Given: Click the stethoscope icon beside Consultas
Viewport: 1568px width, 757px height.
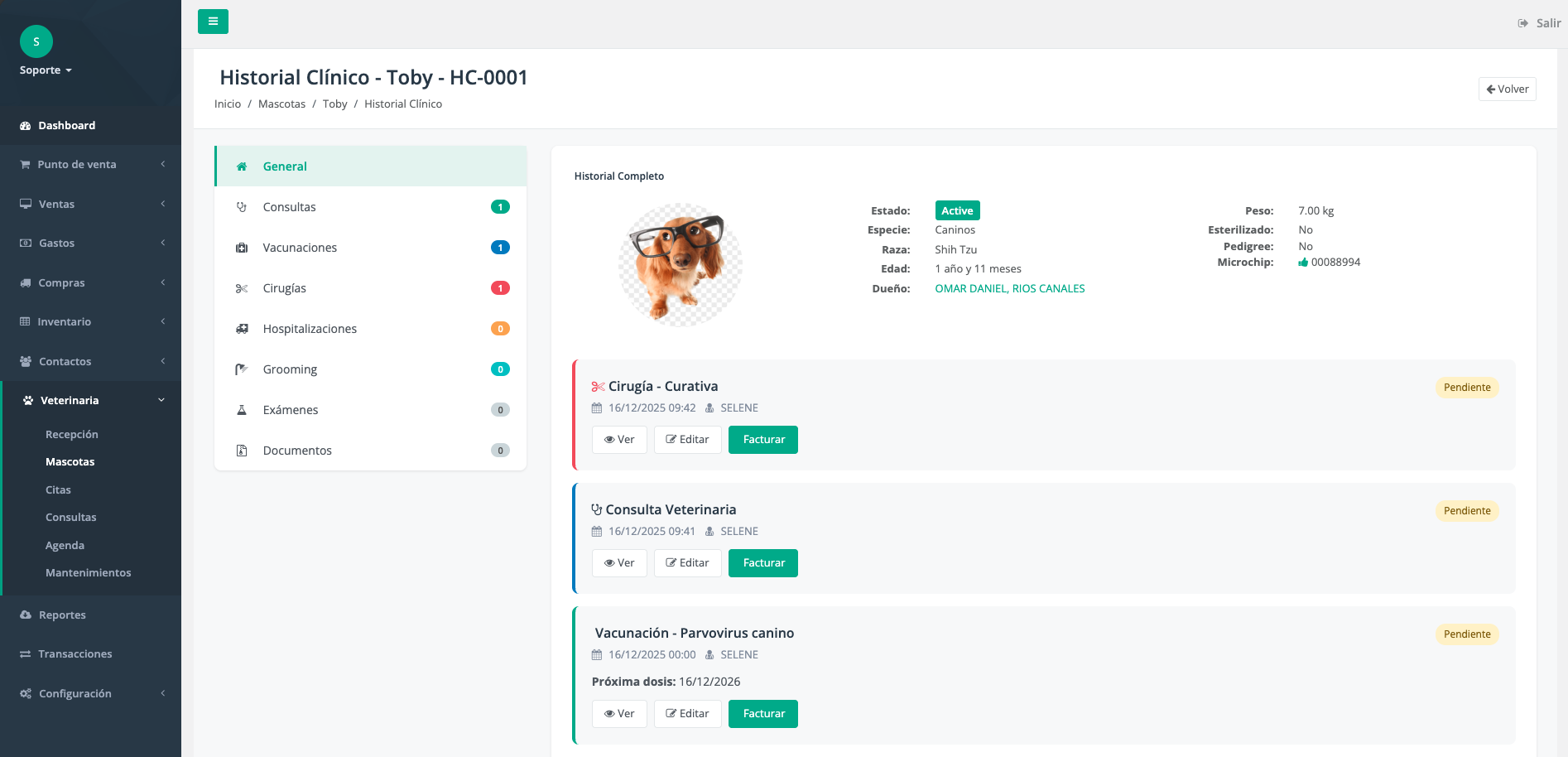Looking at the screenshot, I should [242, 207].
